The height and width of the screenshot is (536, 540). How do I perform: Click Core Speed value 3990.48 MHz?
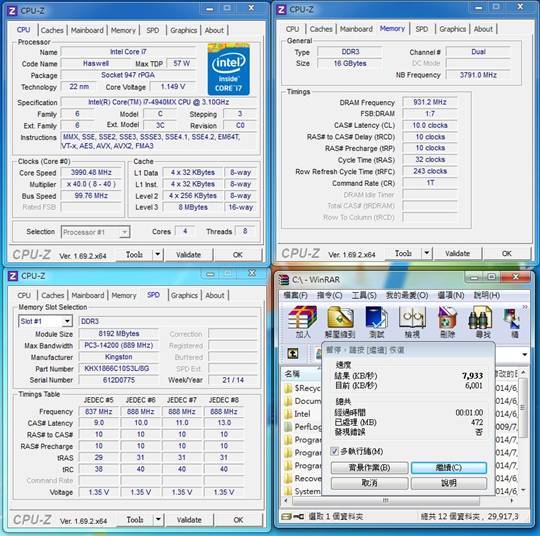[x=91, y=172]
